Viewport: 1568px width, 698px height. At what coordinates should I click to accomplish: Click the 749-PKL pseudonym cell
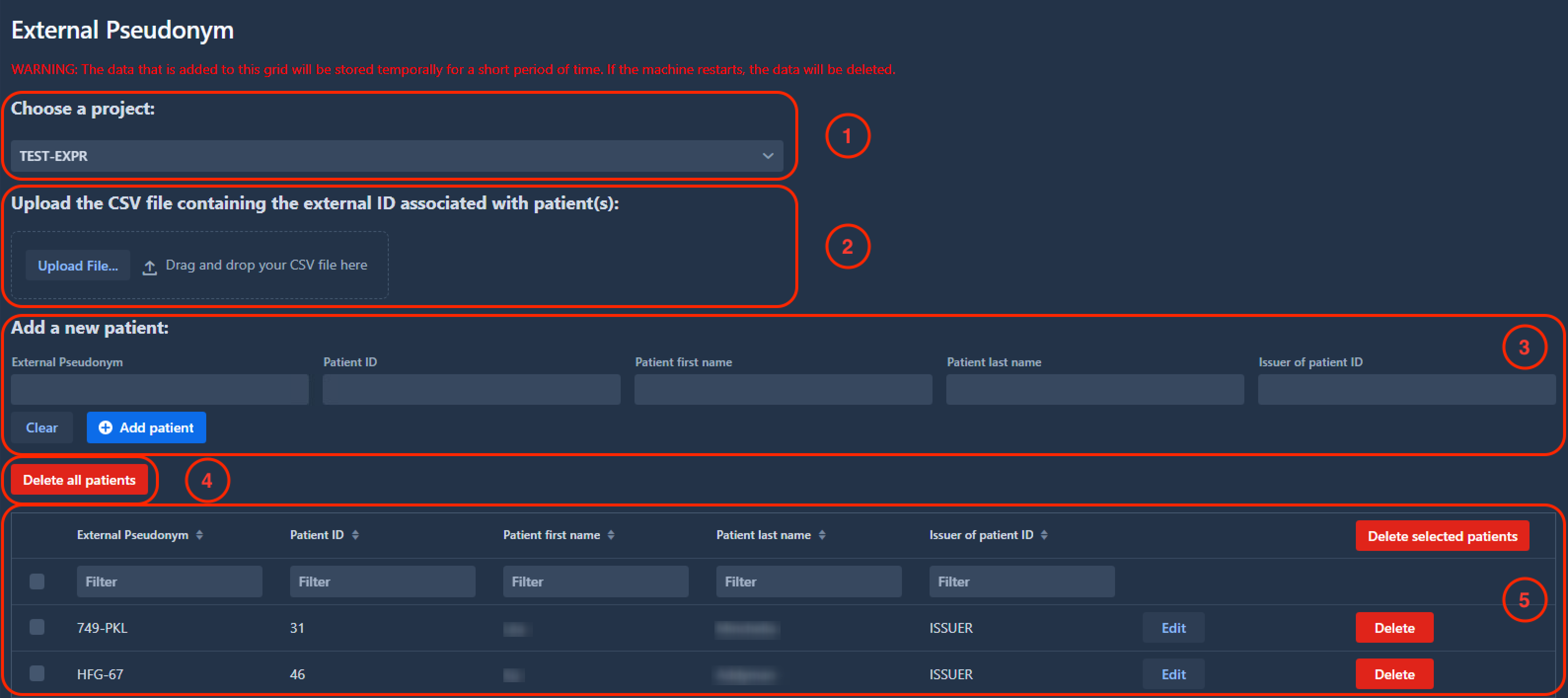pyautogui.click(x=102, y=628)
